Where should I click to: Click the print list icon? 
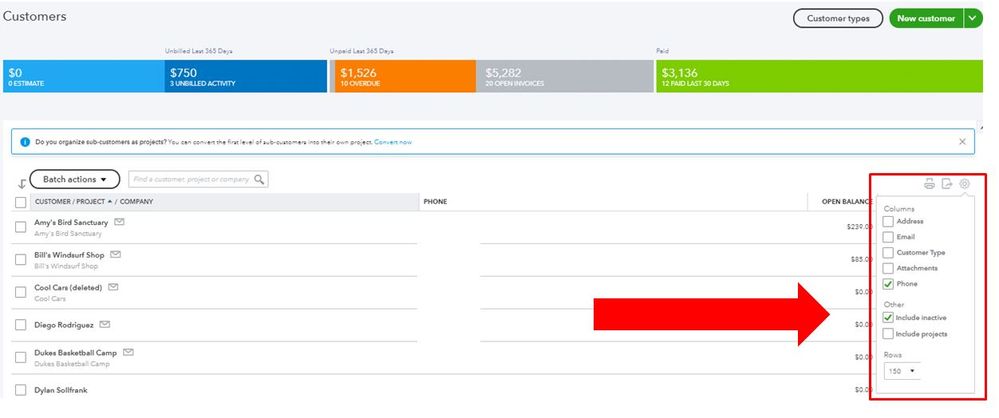click(x=929, y=184)
